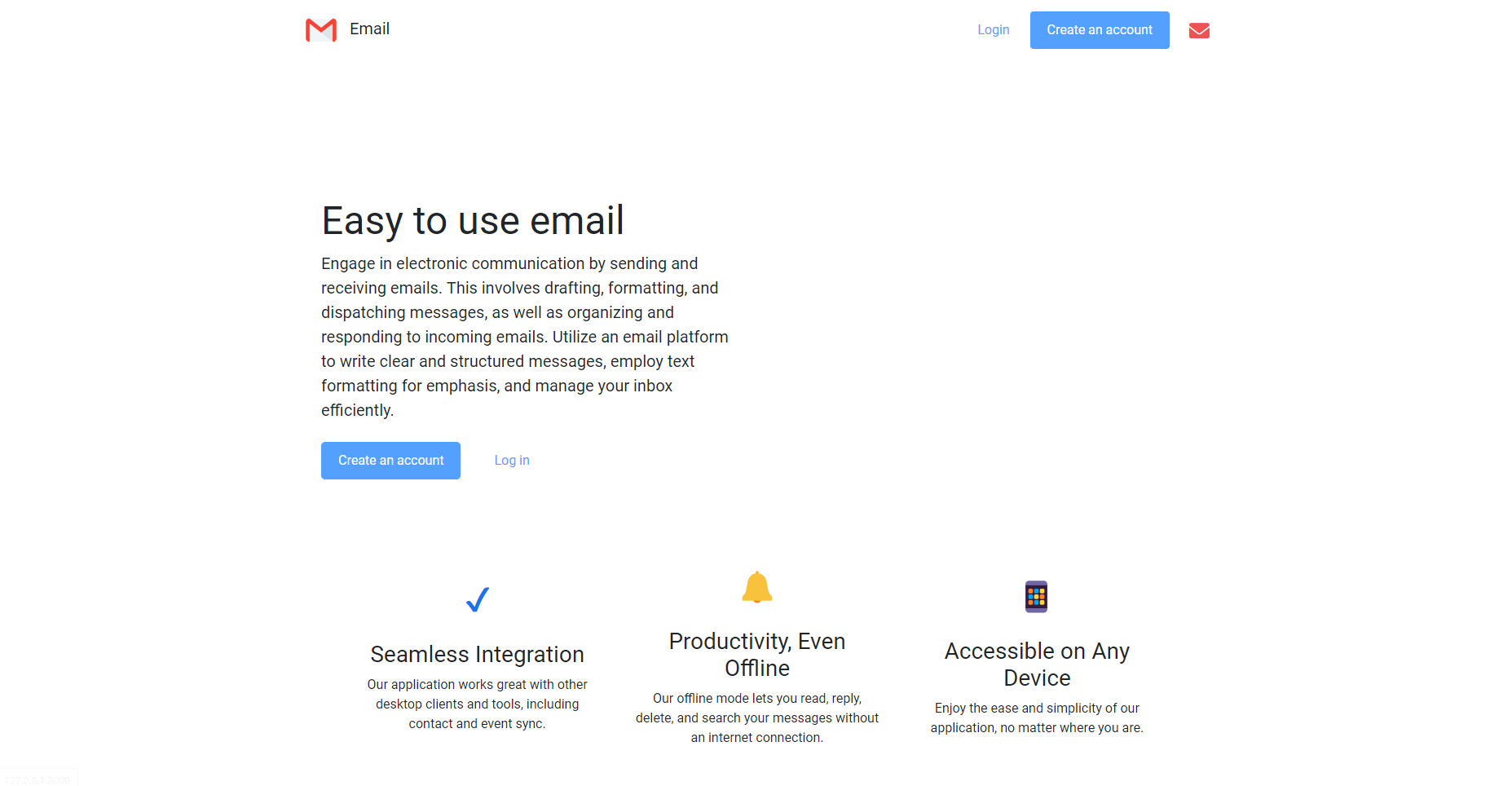Click the word efficiently ending the hero text

357,410
